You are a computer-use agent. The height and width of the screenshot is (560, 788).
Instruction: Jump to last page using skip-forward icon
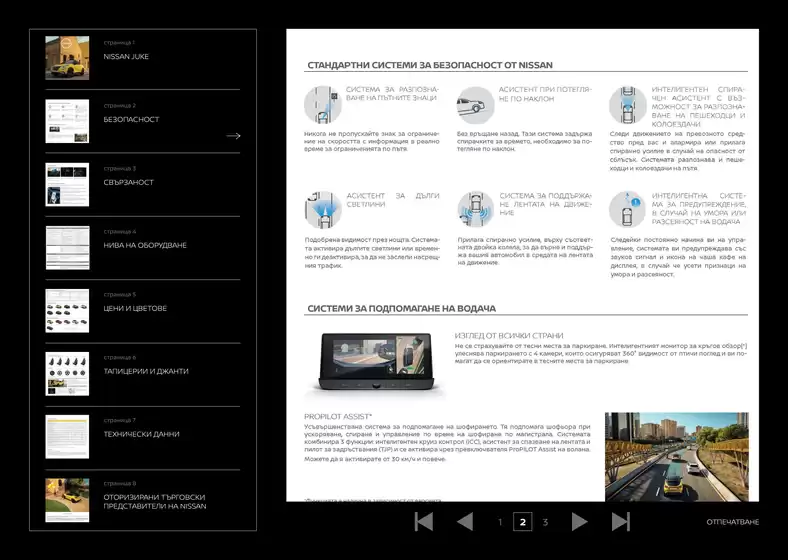620,522
